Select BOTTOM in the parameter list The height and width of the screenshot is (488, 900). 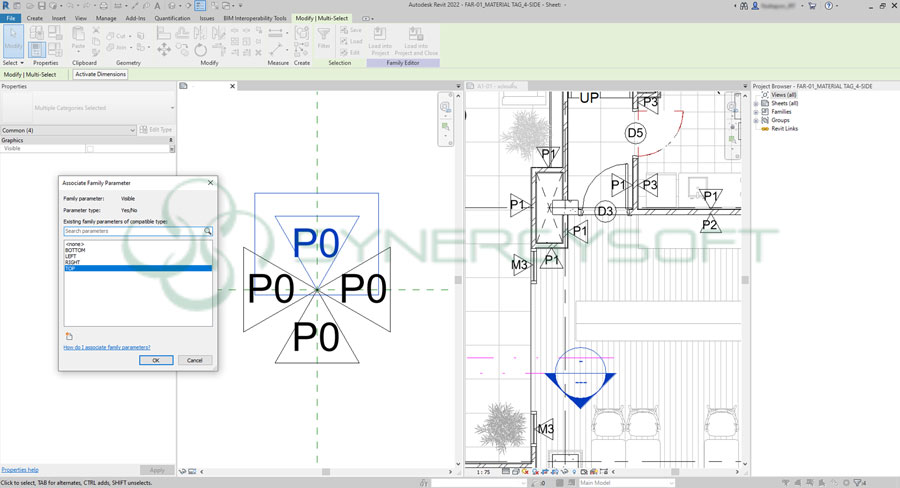coord(75,250)
